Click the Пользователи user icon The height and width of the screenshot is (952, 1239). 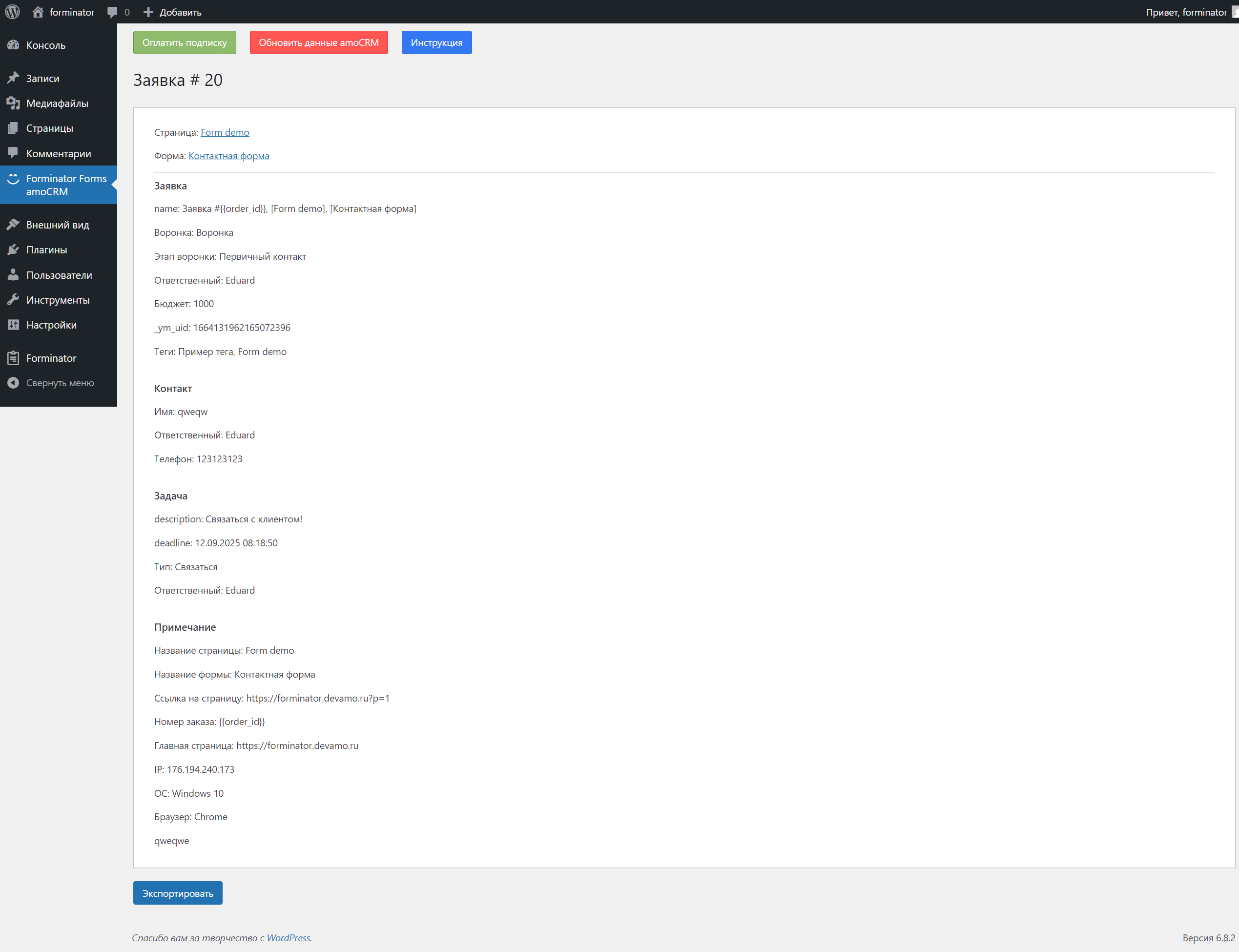[x=13, y=275]
